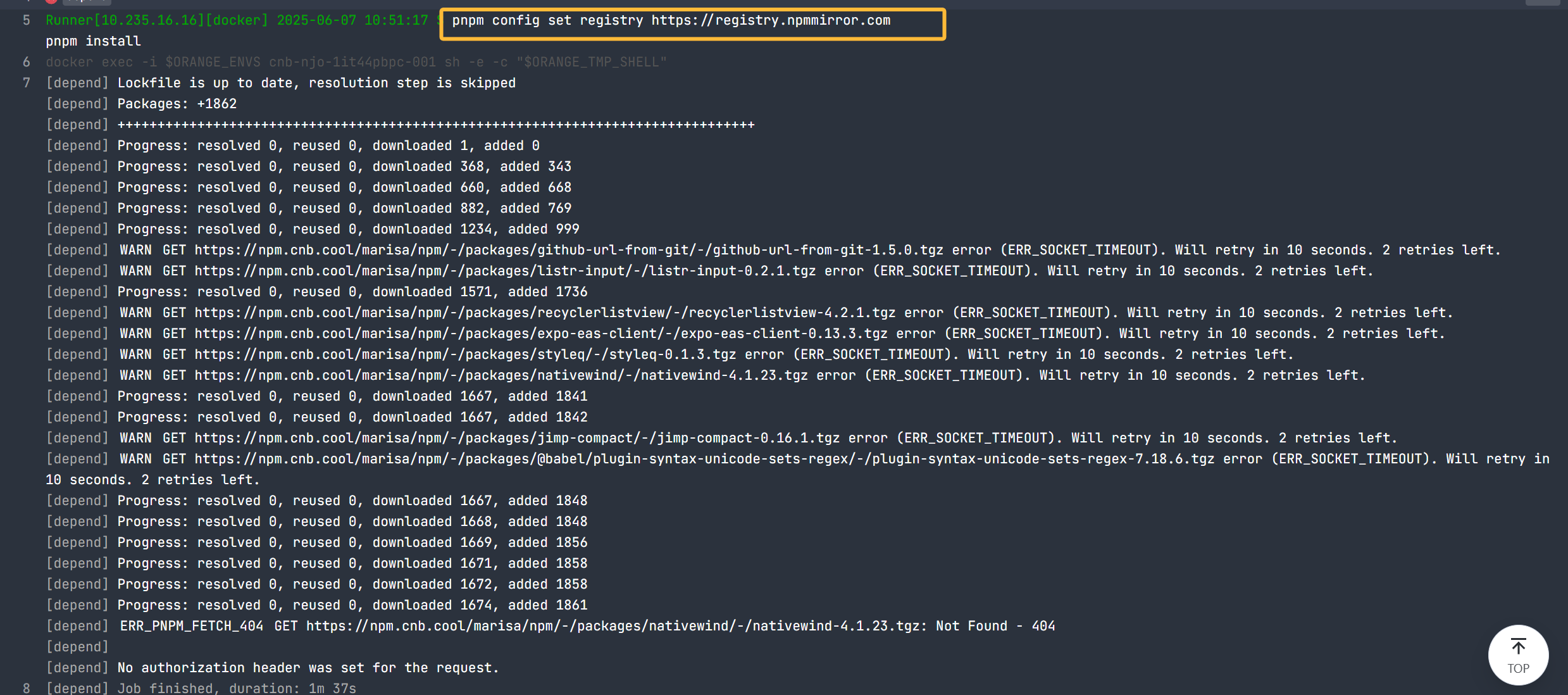Click the github-url-from-git-1.5.0.tgz package URL

568,250
